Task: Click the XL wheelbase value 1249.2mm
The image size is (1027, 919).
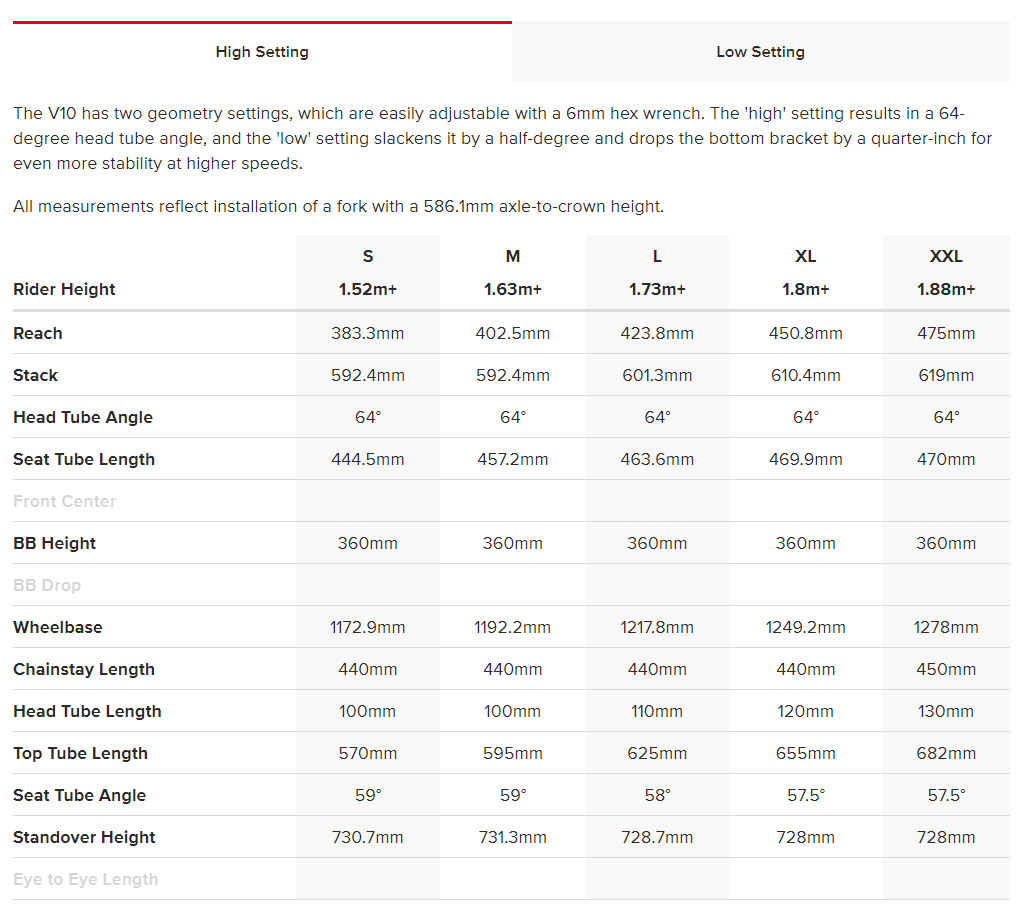Action: (805, 627)
